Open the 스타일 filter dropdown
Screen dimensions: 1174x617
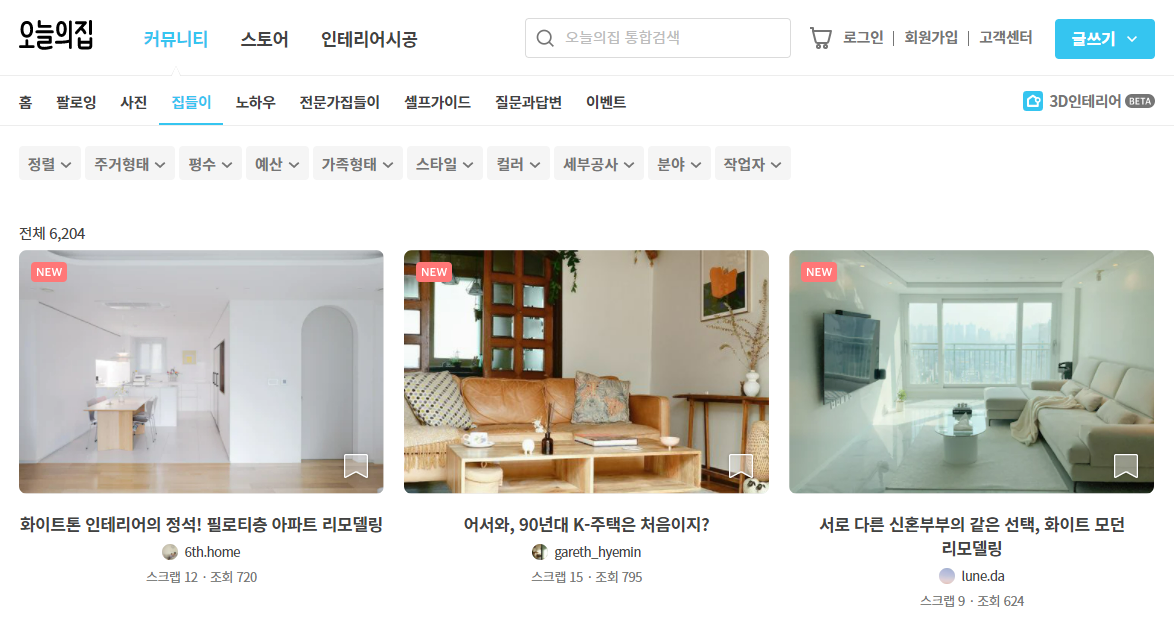[445, 164]
